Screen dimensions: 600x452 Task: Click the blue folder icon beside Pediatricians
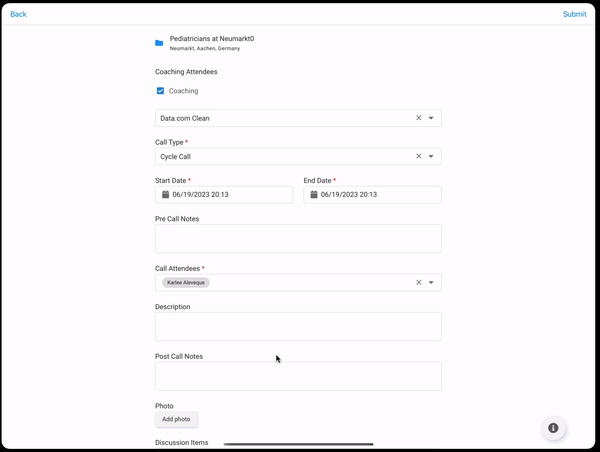point(159,43)
